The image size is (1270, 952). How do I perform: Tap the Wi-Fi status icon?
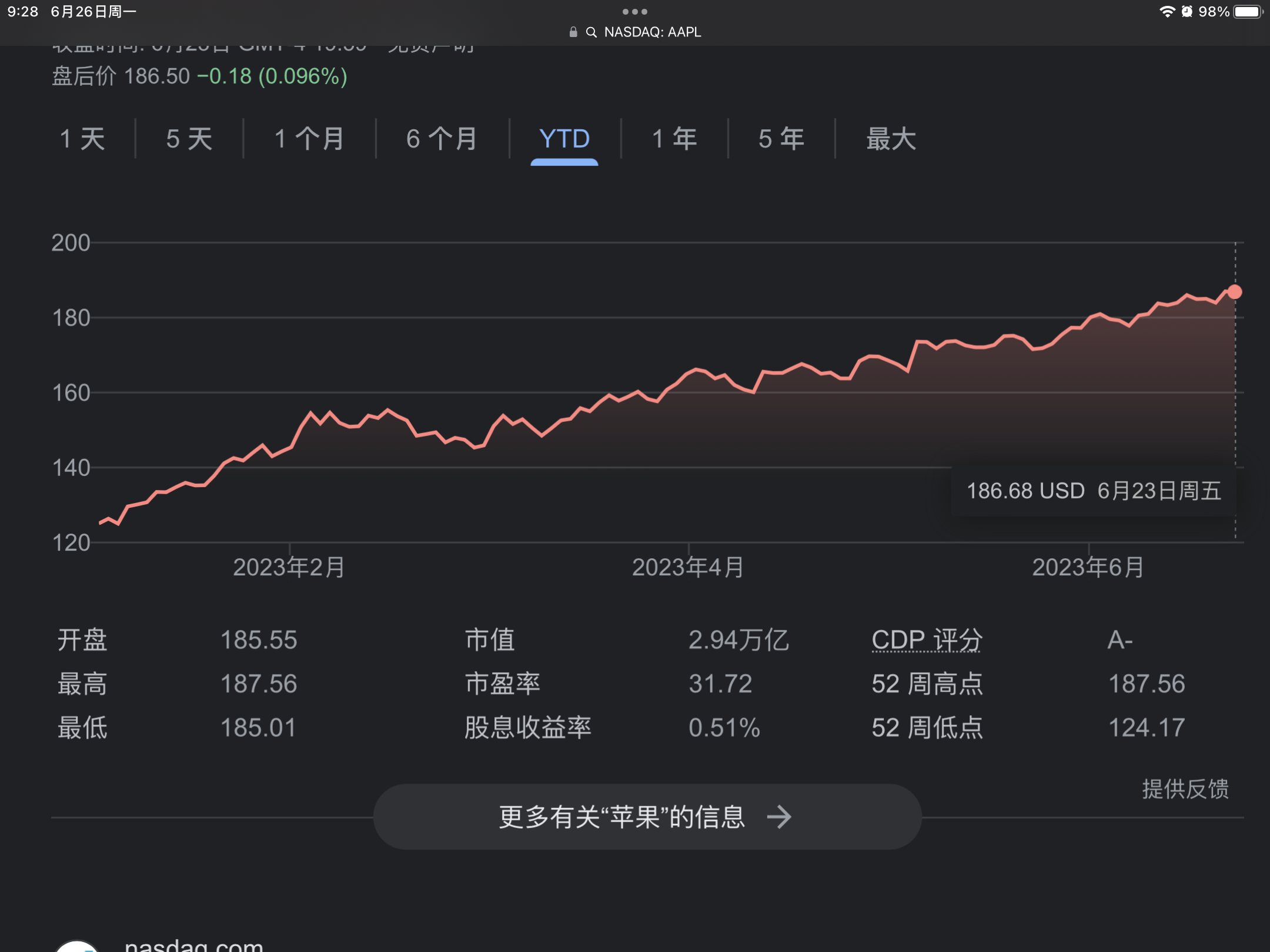pos(1167,12)
